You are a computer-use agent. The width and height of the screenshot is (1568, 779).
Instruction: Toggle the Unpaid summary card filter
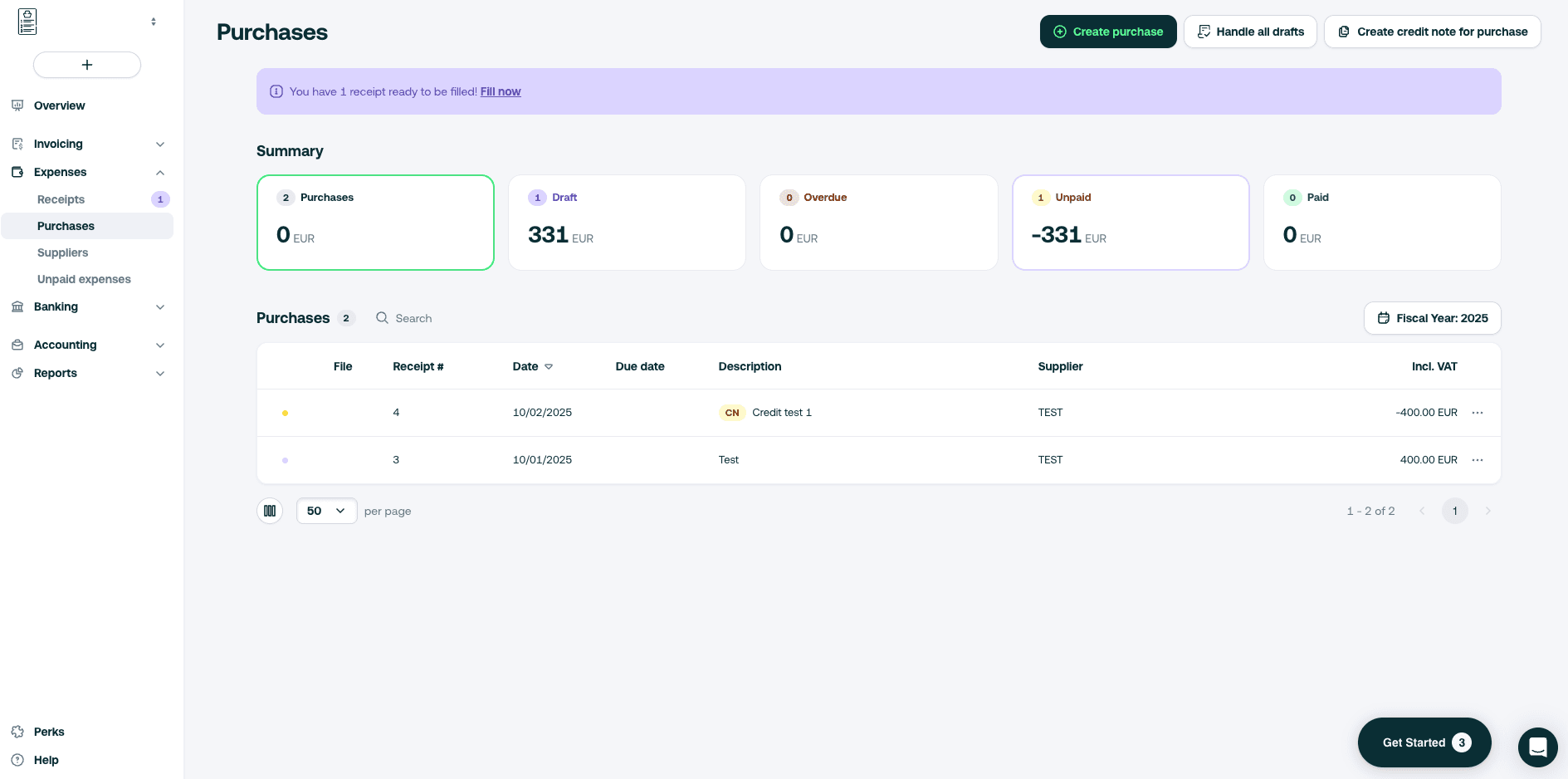(x=1131, y=222)
